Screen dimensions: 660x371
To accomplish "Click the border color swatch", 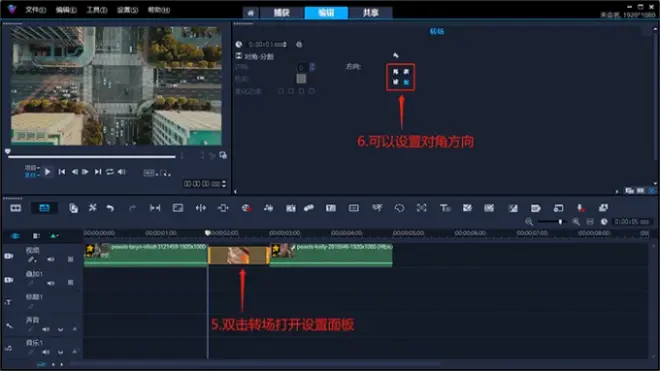I will 301,79.
